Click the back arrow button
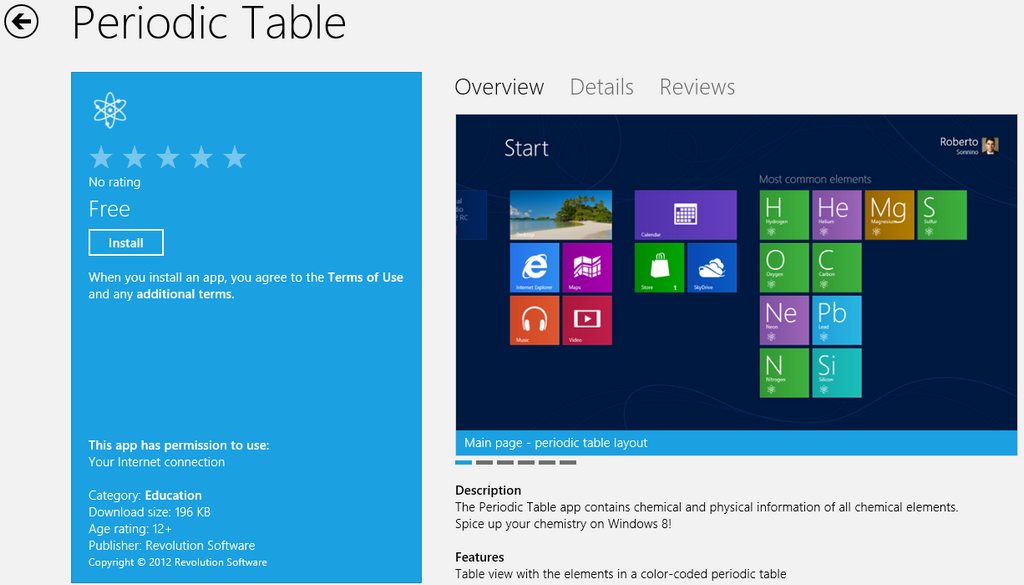 [21, 21]
